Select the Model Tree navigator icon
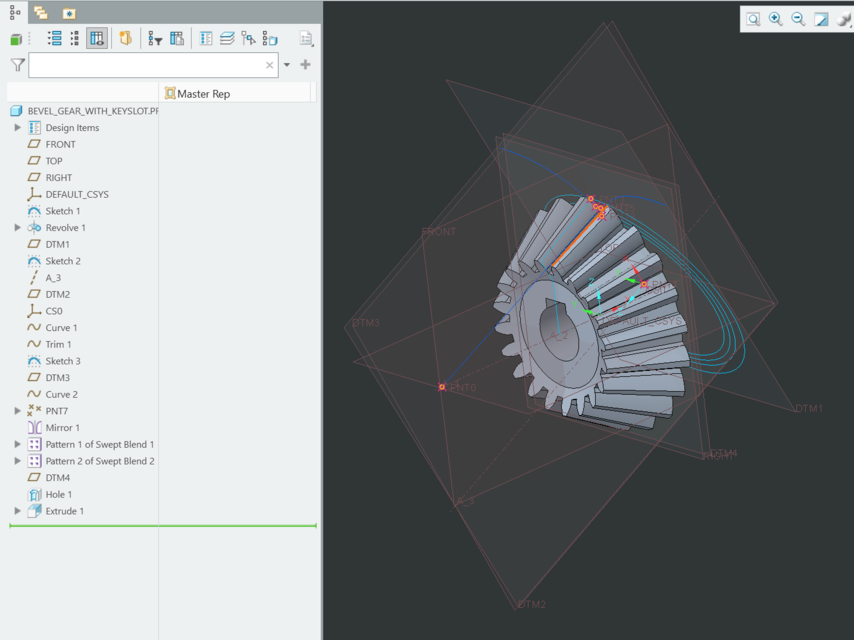The width and height of the screenshot is (854, 640). point(13,14)
